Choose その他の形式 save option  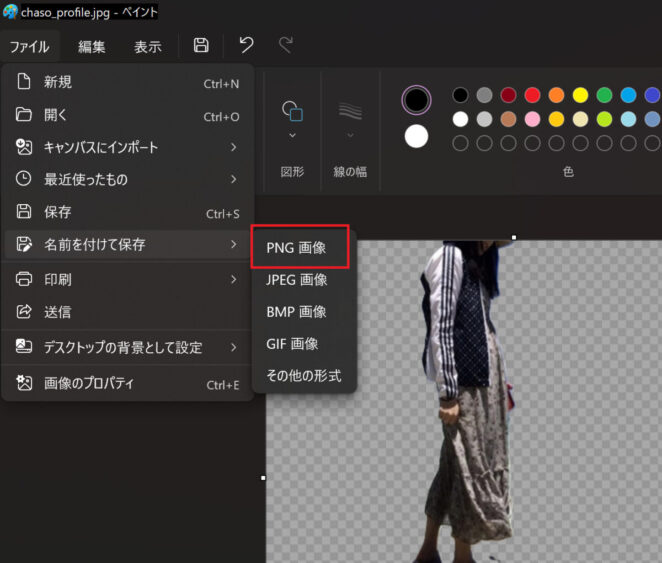click(304, 376)
